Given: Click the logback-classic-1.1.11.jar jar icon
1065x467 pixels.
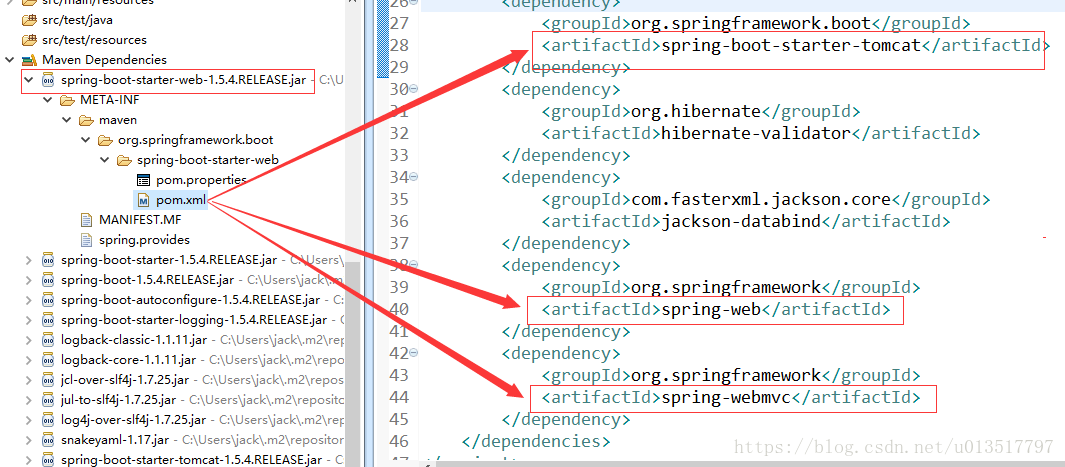Looking at the screenshot, I should (x=48, y=339).
